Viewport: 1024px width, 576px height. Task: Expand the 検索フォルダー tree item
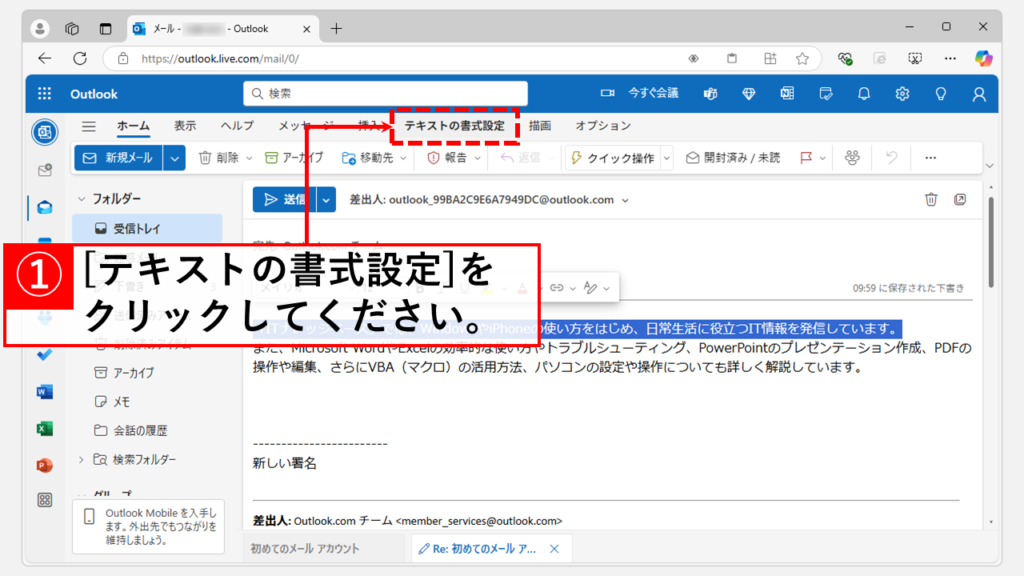(x=81, y=459)
